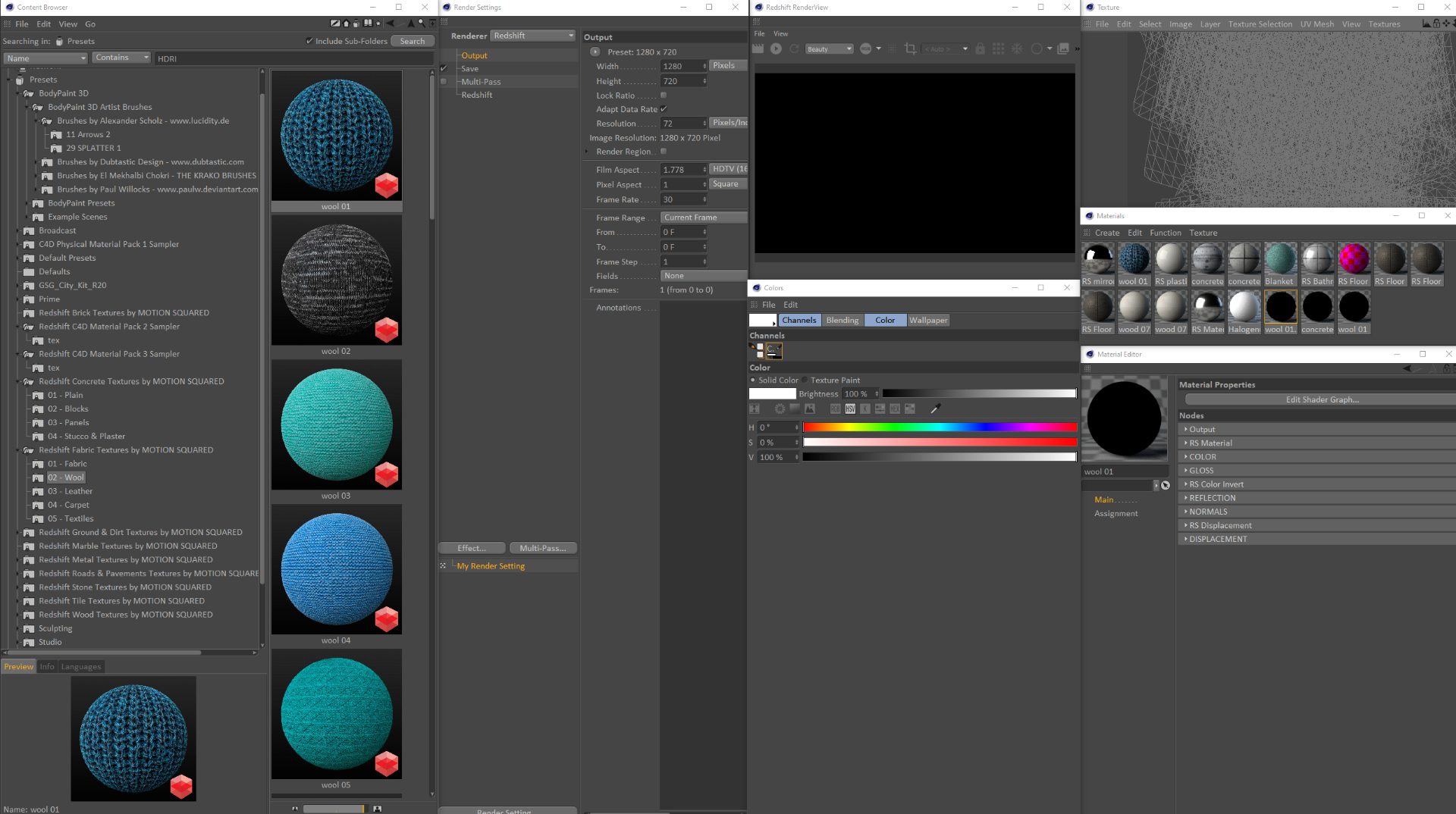Click the color wheel icon in Colors window
The image size is (1456, 814).
pyautogui.click(x=780, y=409)
